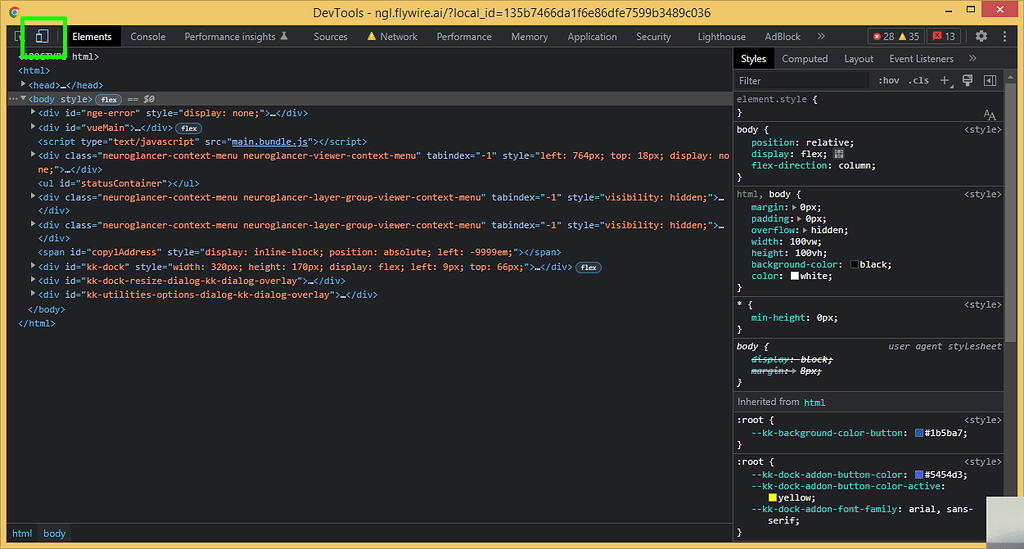The width and height of the screenshot is (1024, 549).
Task: Toggle the device toolbar icon
Action: [x=42, y=36]
